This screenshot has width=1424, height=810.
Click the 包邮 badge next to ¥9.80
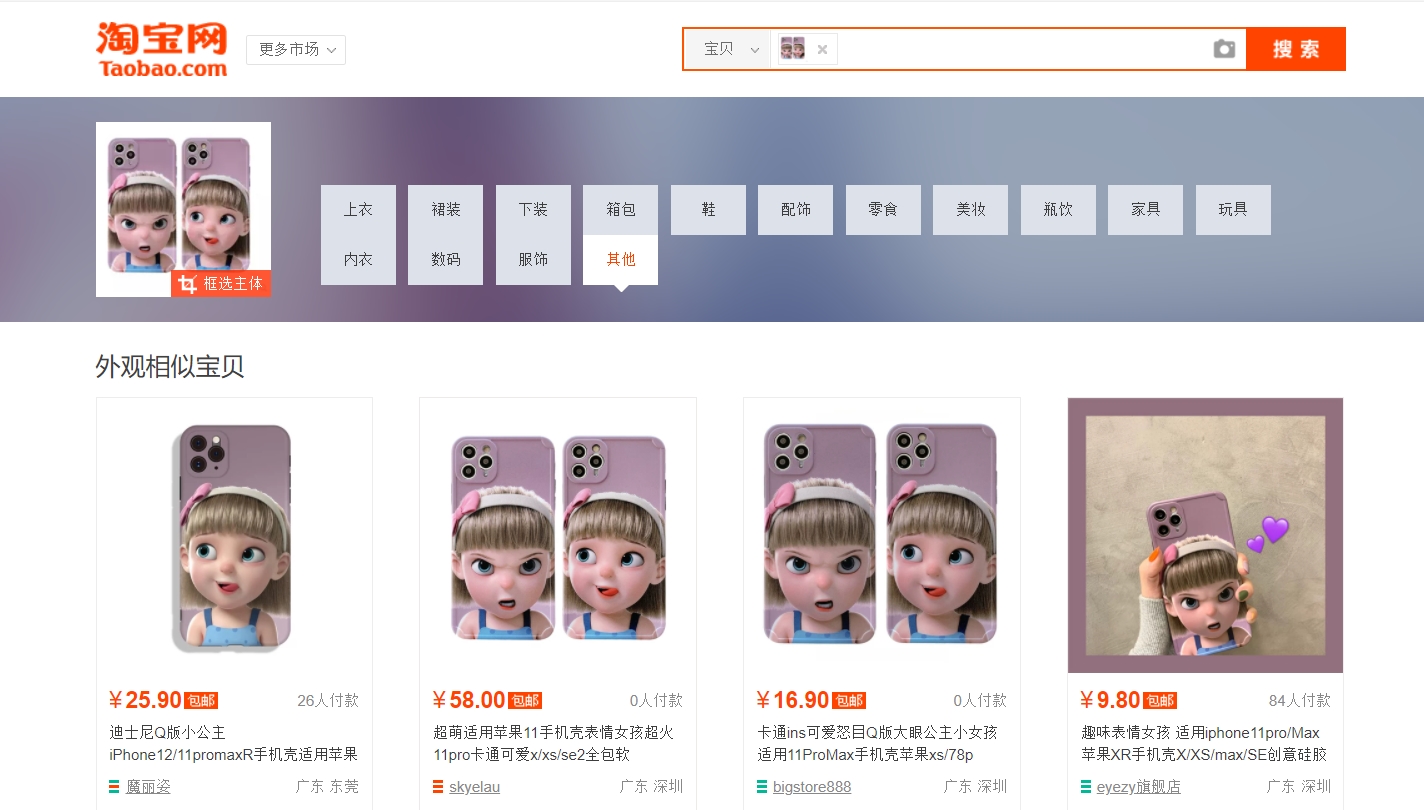(1160, 701)
